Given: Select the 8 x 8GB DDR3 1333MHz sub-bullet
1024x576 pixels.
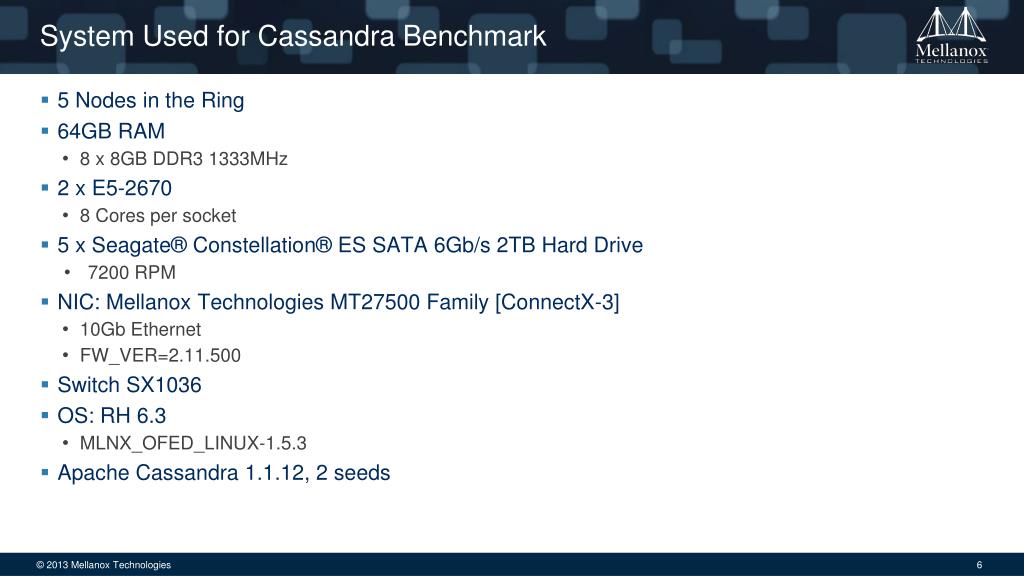Looking at the screenshot, I should coord(184,159).
